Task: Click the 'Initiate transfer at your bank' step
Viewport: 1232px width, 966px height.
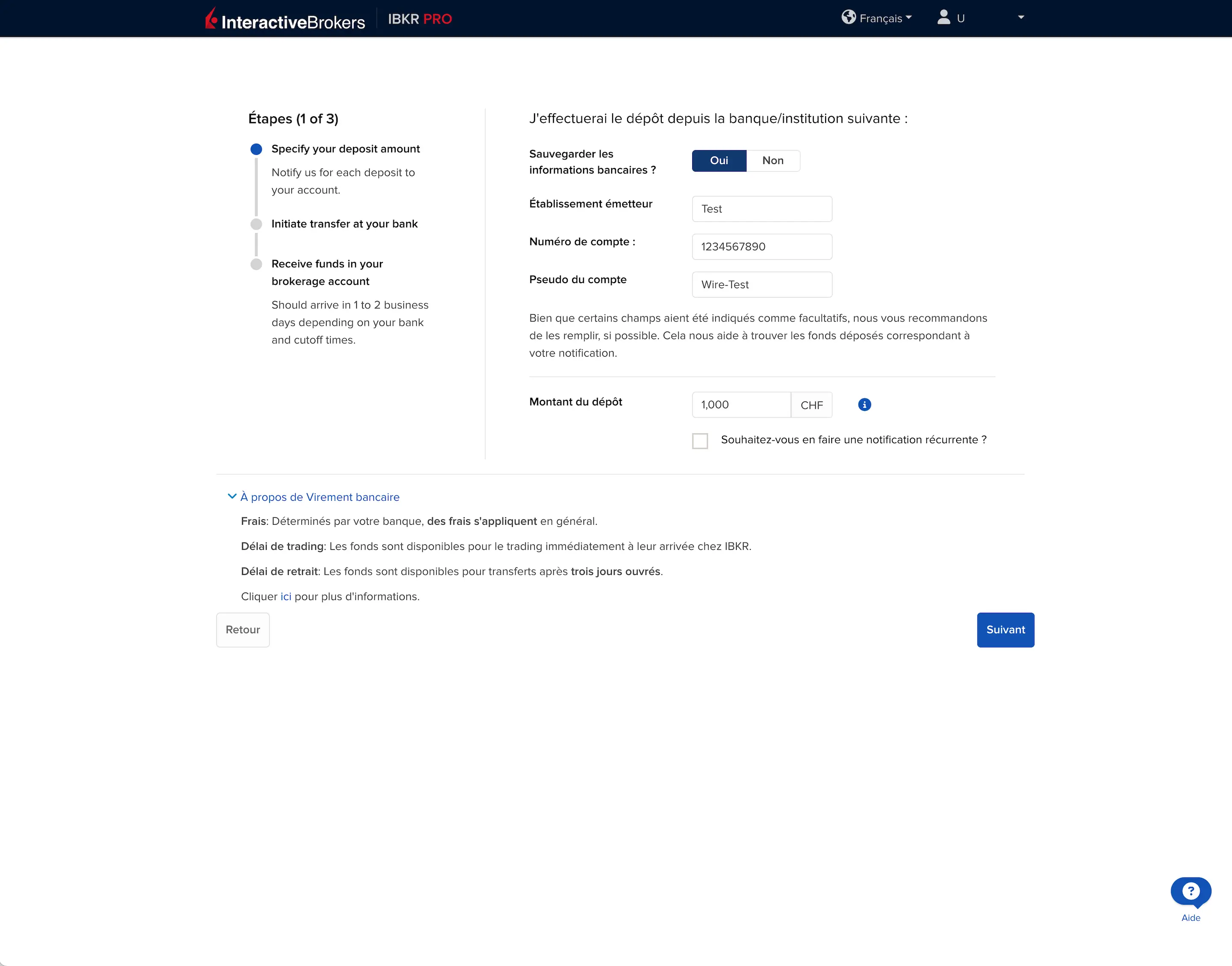Action: [x=344, y=224]
